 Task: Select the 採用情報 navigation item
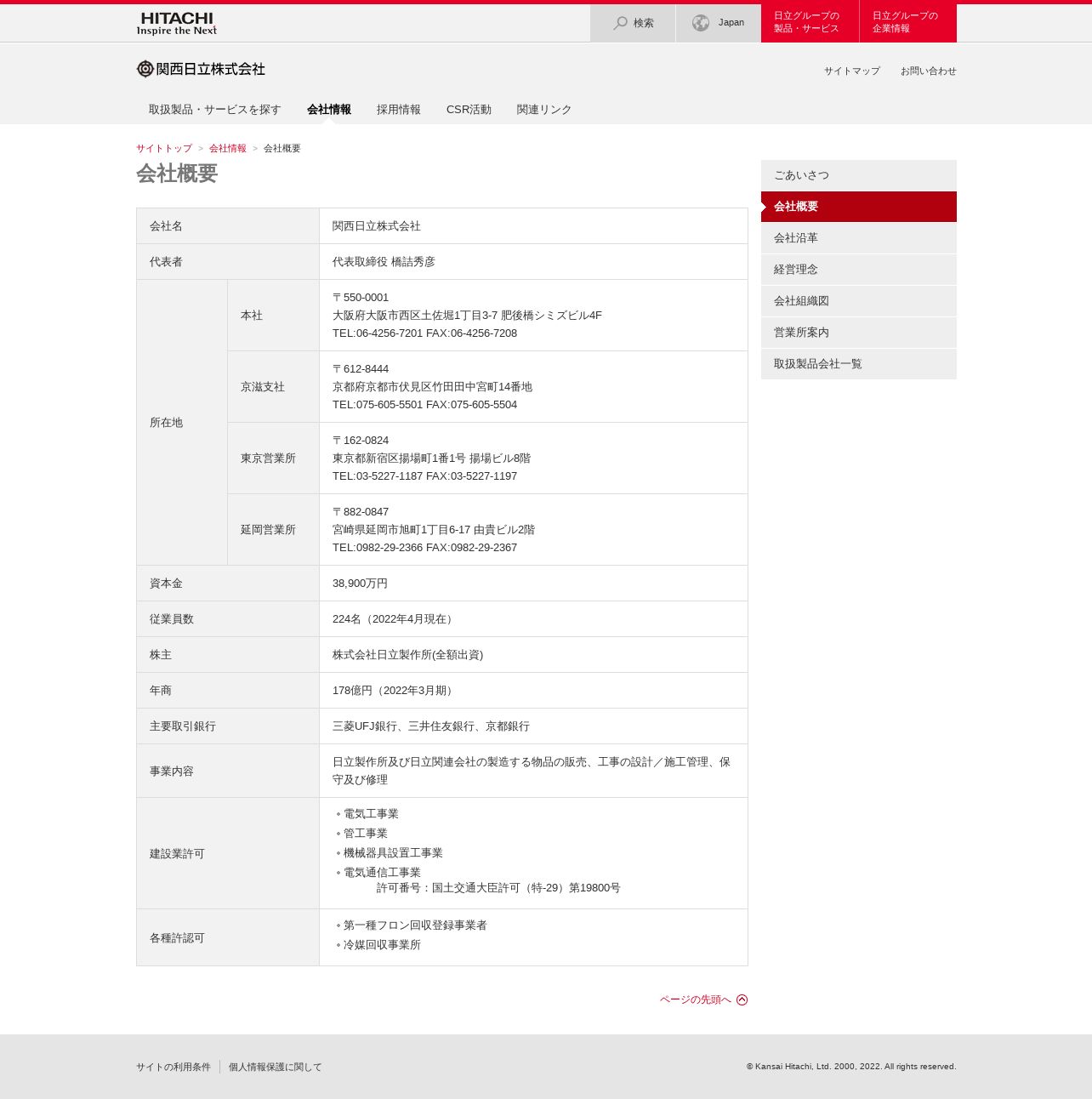[399, 110]
